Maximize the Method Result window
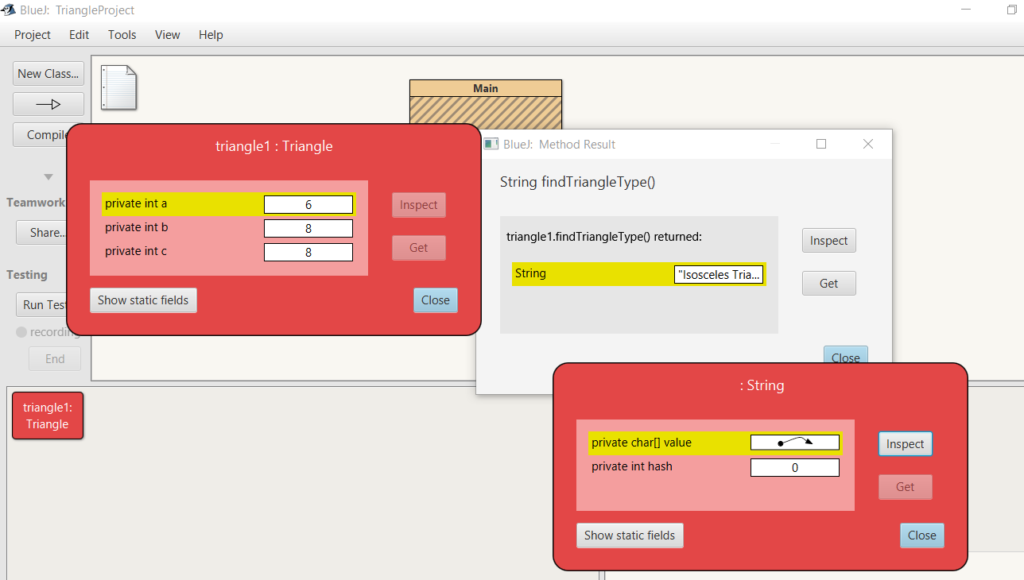This screenshot has height=580, width=1024. point(821,144)
